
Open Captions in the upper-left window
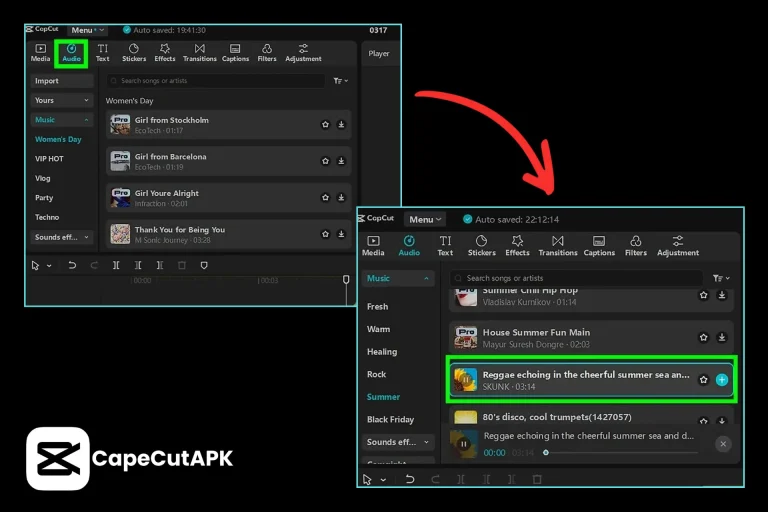(235, 52)
